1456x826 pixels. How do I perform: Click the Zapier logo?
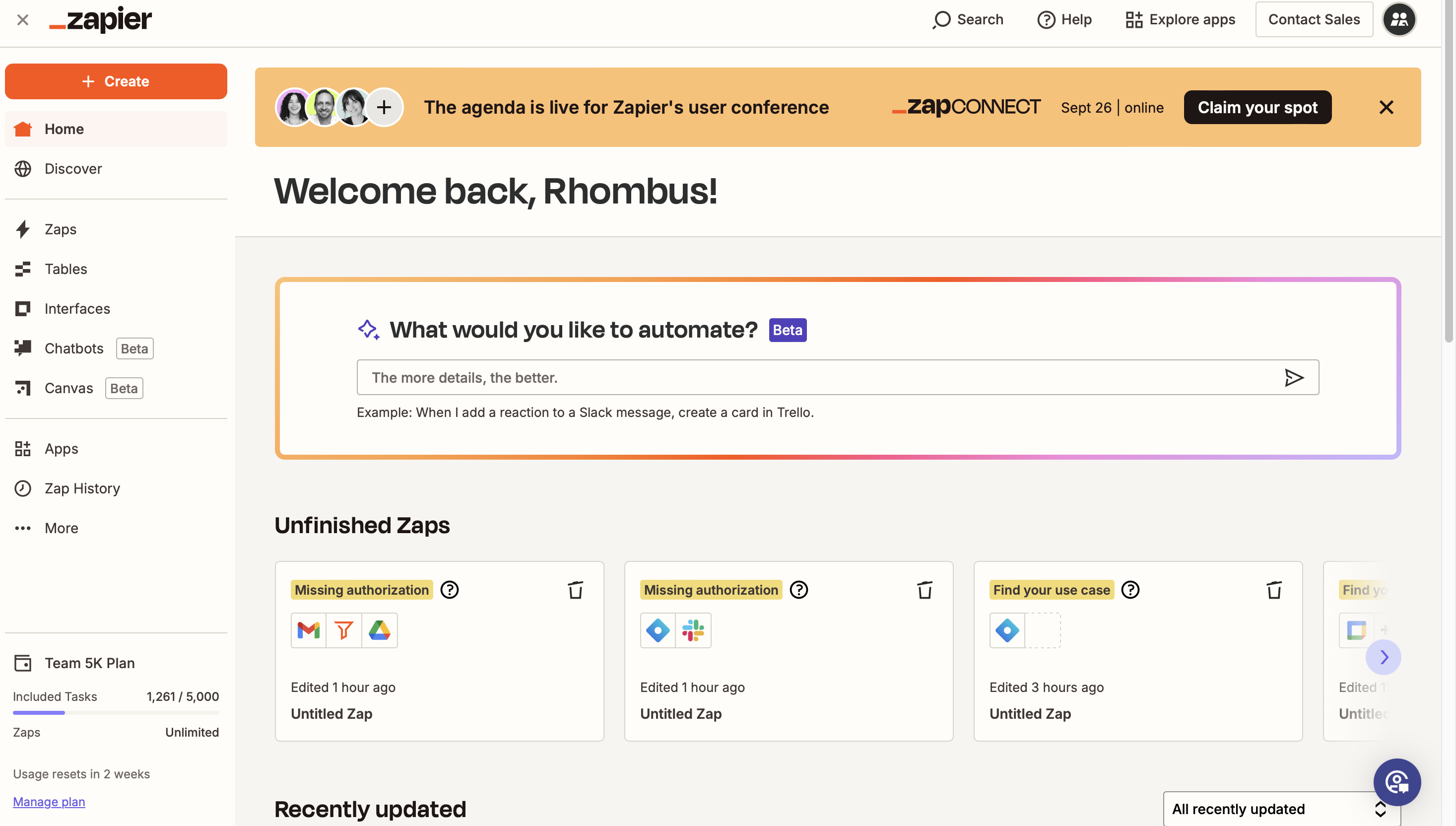(x=100, y=19)
